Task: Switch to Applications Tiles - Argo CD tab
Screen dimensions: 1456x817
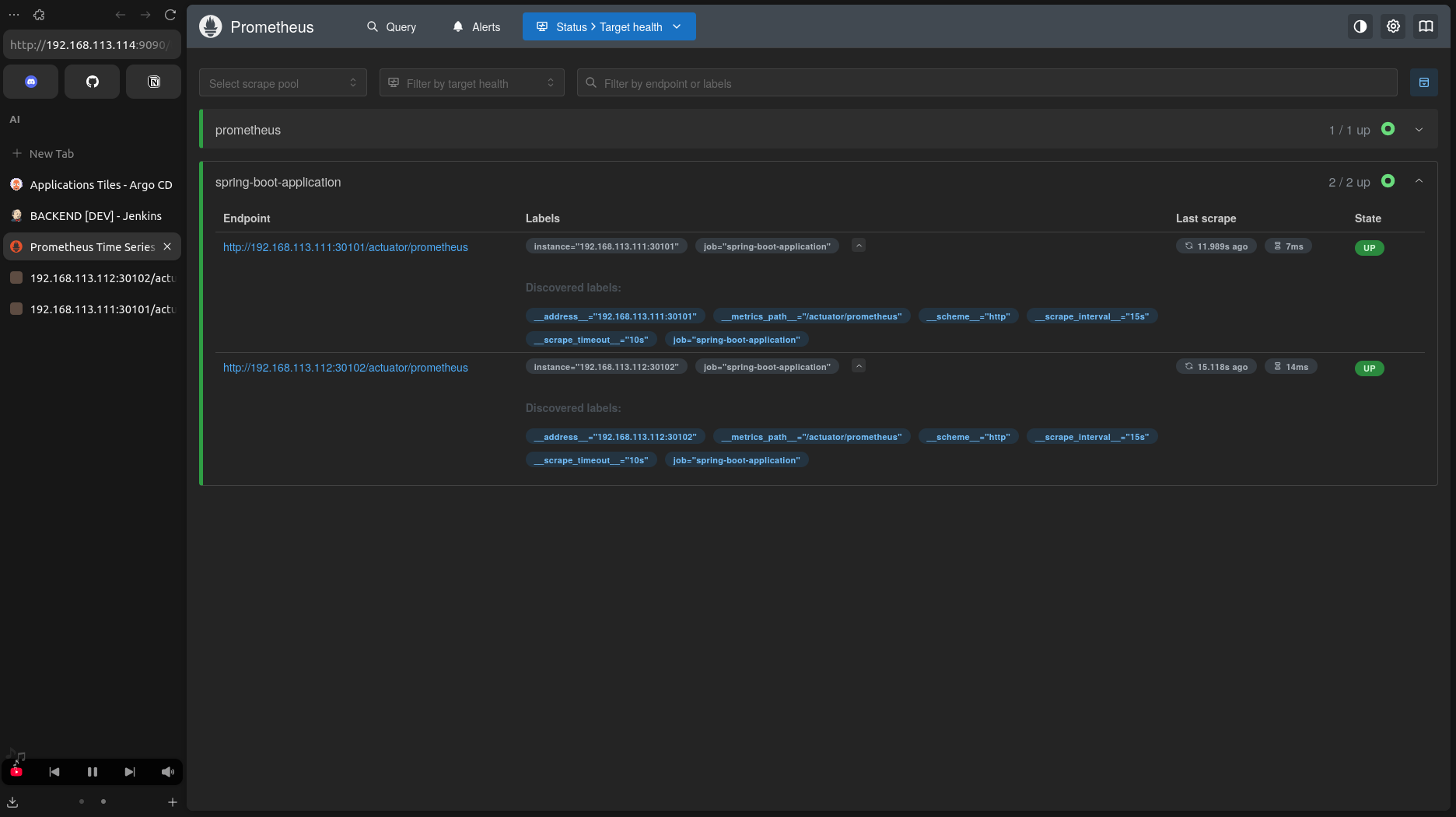Action: pos(93,185)
